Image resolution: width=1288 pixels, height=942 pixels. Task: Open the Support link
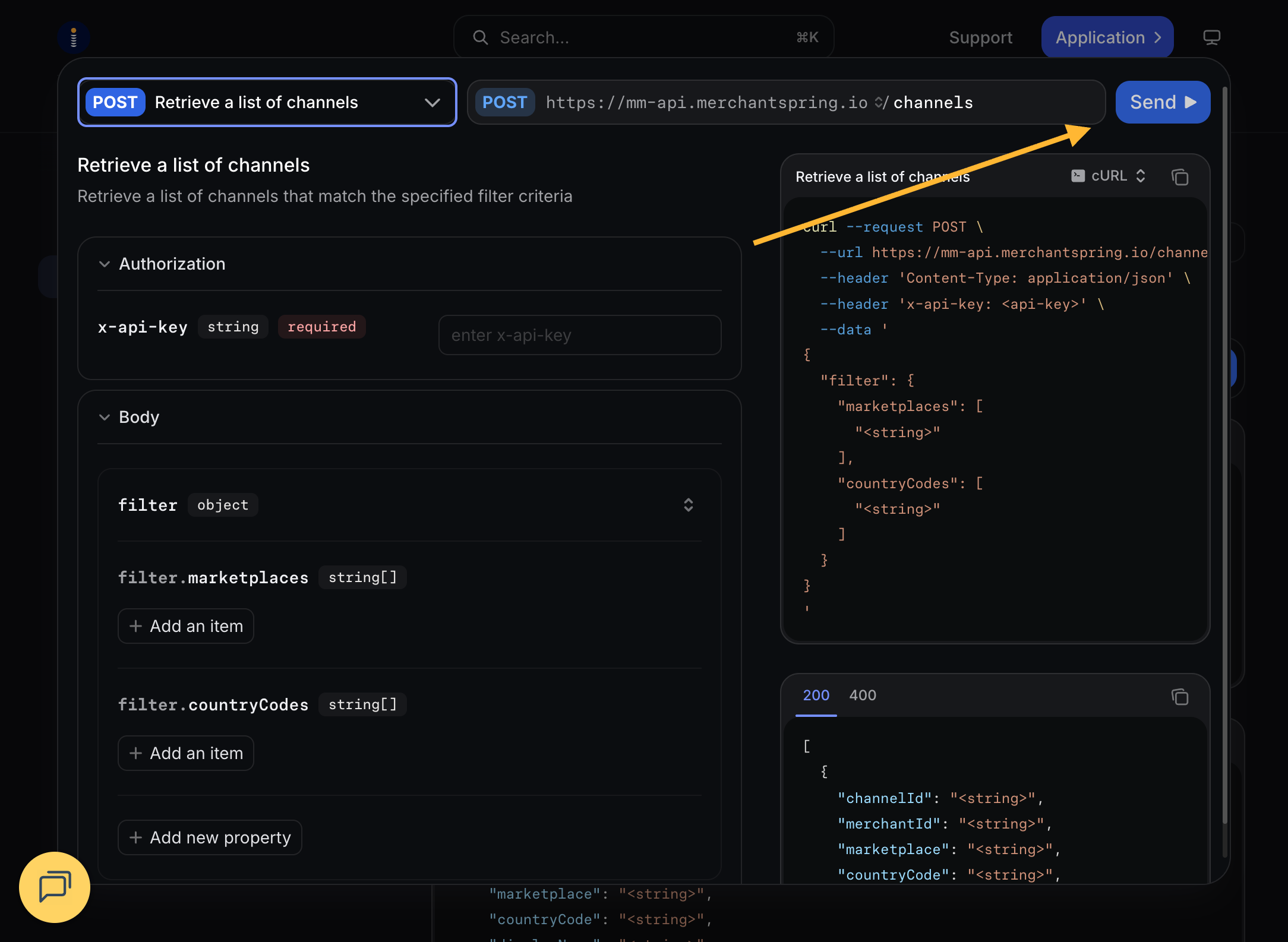click(981, 37)
